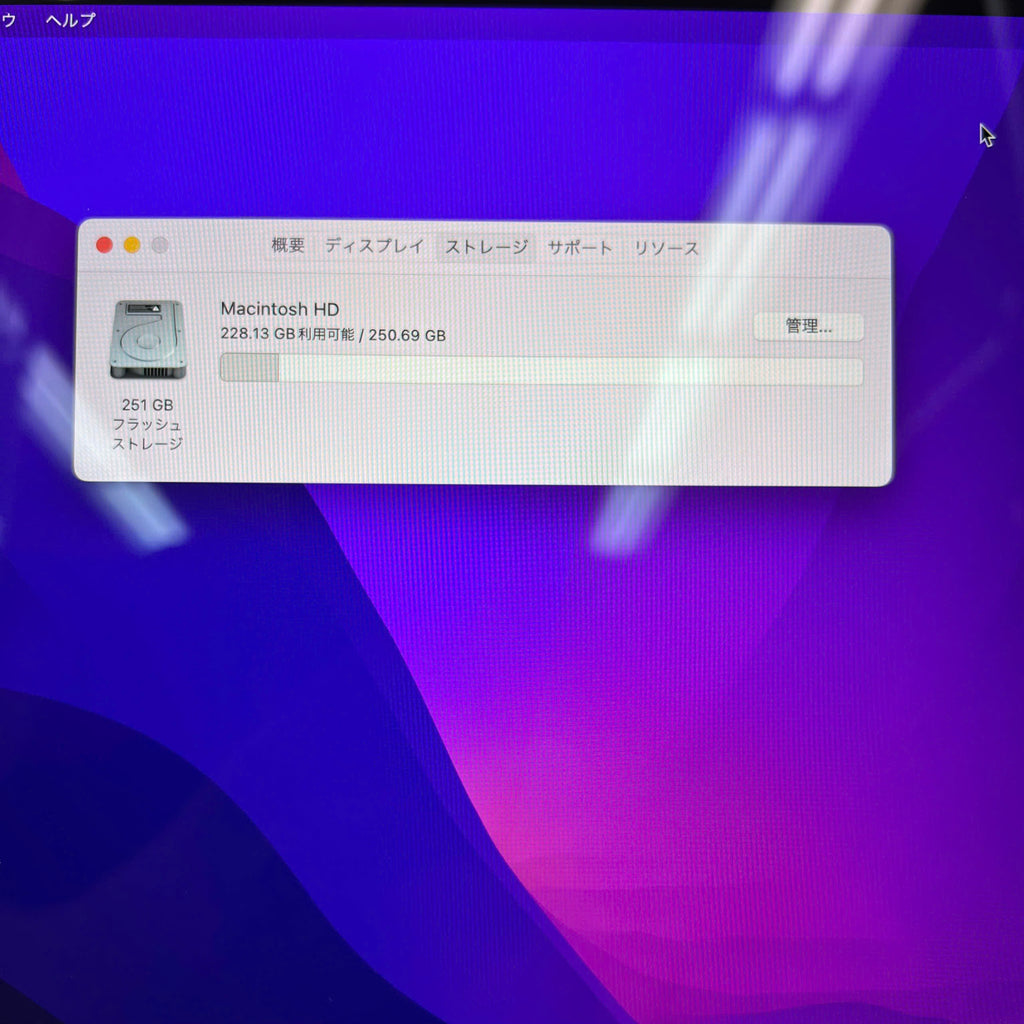The height and width of the screenshot is (1024, 1024).
Task: Open the ヘルプ menu in menu bar
Action: 71,20
